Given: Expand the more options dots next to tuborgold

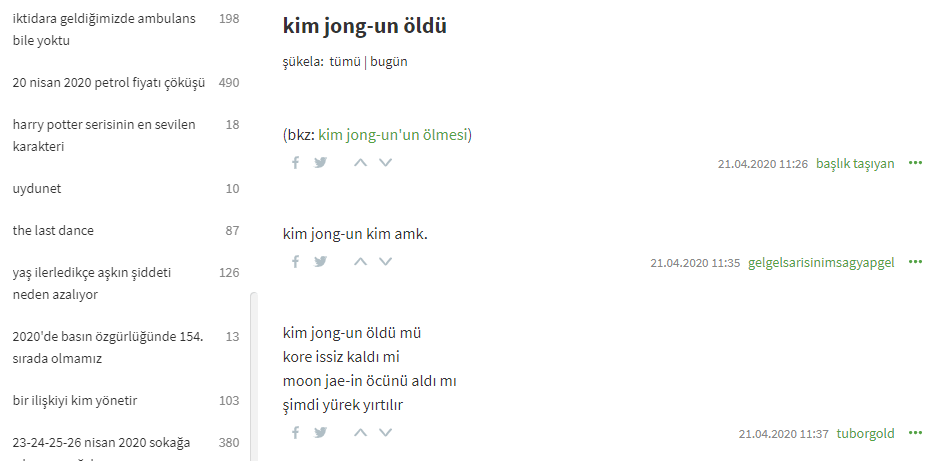Looking at the screenshot, I should tap(915, 433).
